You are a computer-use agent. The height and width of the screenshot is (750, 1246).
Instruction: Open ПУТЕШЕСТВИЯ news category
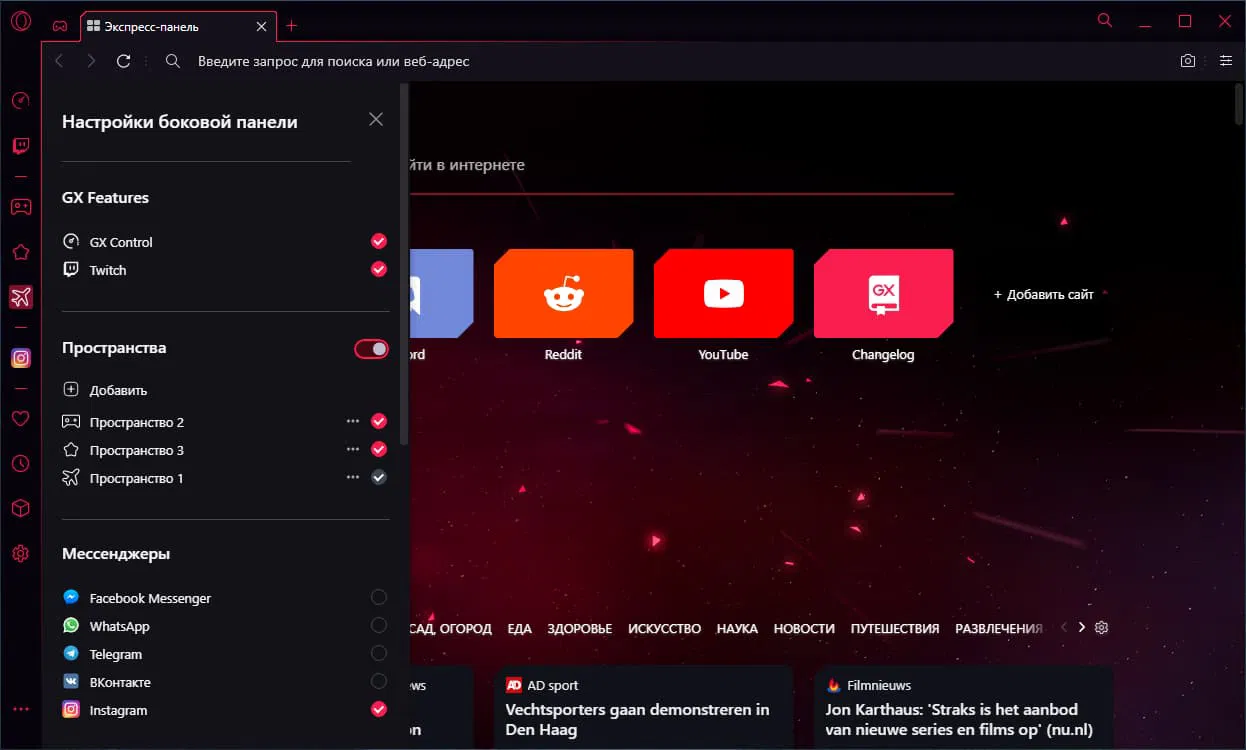[895, 628]
